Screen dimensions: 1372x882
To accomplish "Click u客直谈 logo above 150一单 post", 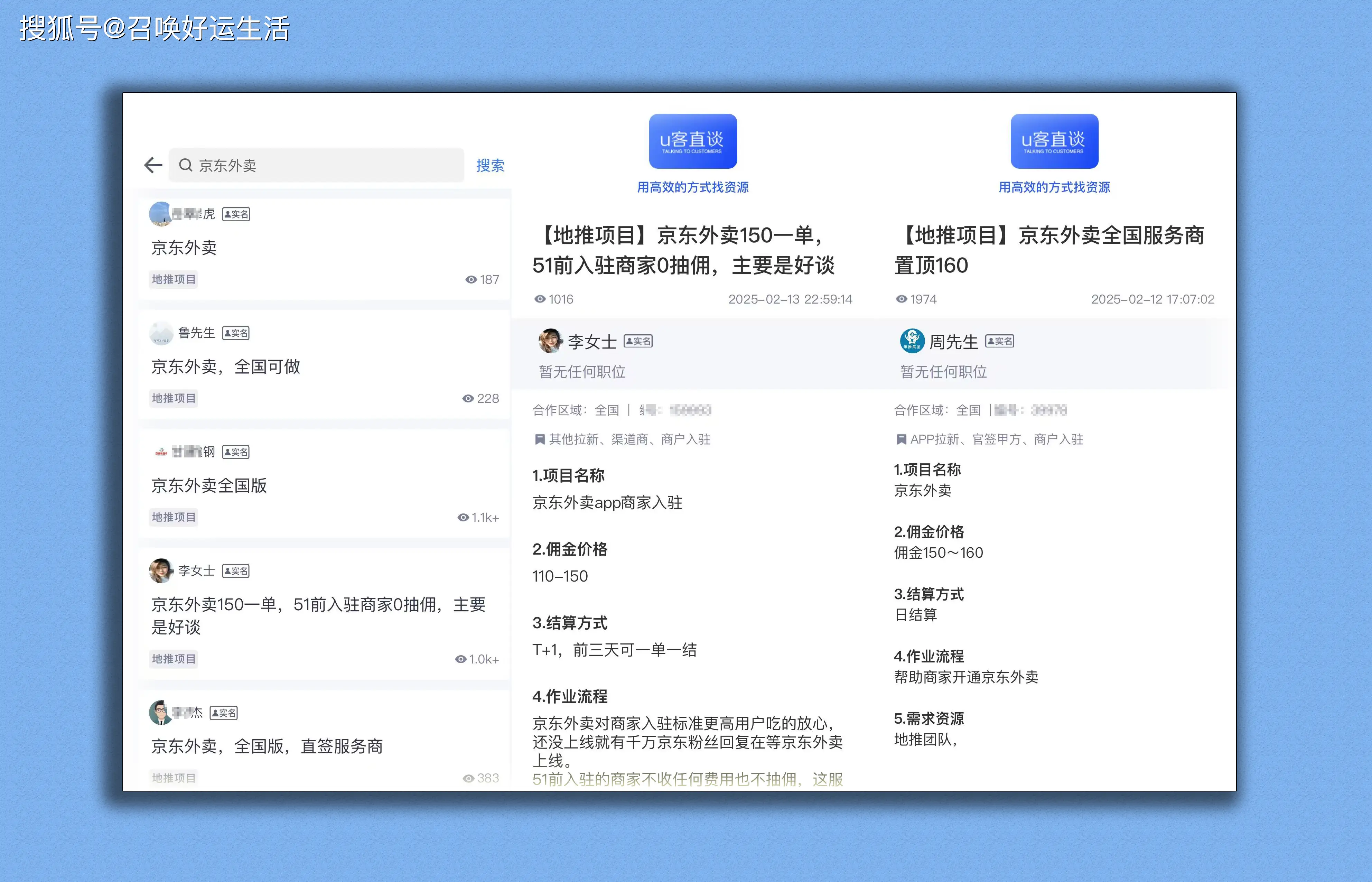I will 693,141.
